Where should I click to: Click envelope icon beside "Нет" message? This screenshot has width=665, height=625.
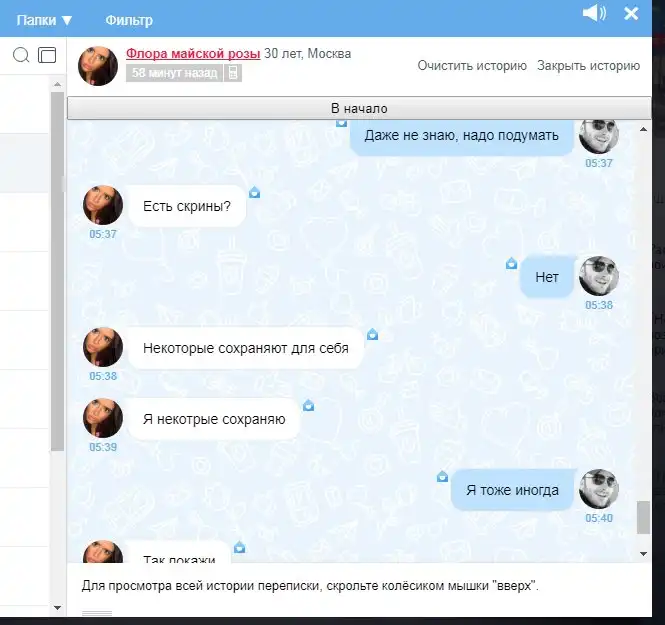tap(512, 263)
